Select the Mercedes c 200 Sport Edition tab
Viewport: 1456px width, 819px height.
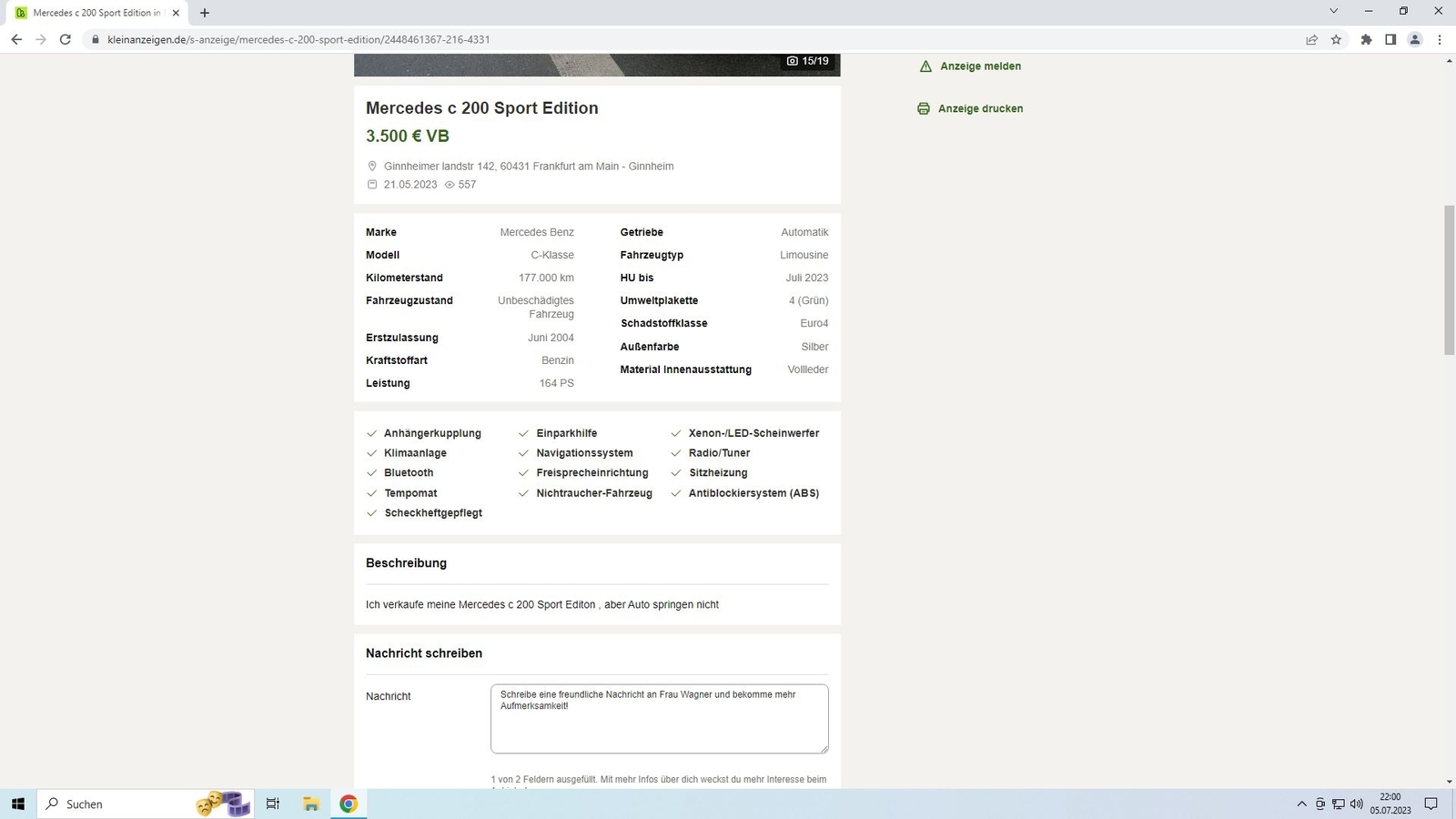click(x=96, y=13)
